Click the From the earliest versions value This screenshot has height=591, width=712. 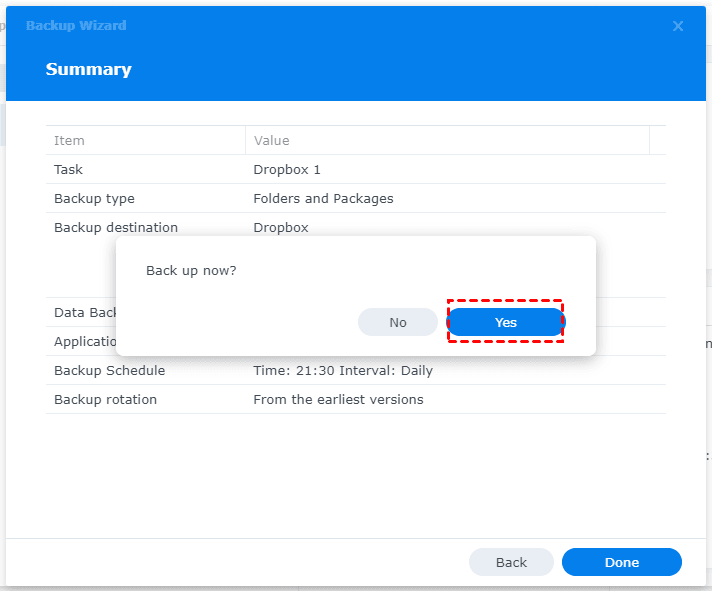pos(338,400)
